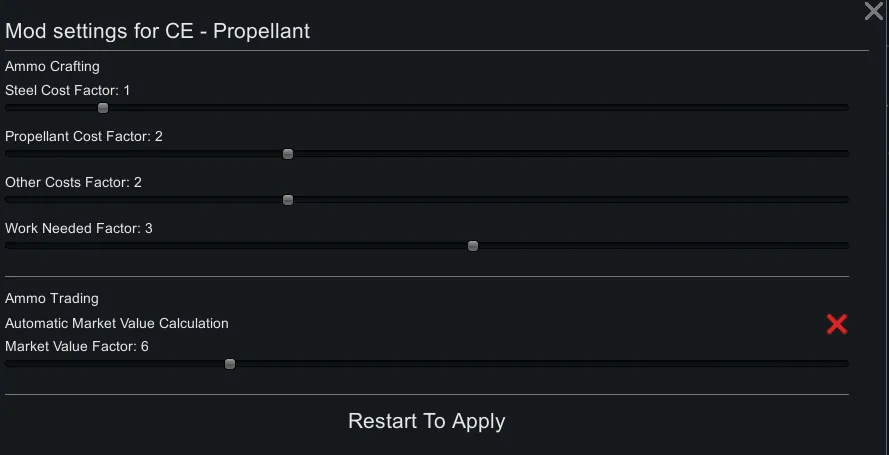This screenshot has height=455, width=889.
Task: Click the far right end of Work Needed Factor track
Action: (845, 246)
